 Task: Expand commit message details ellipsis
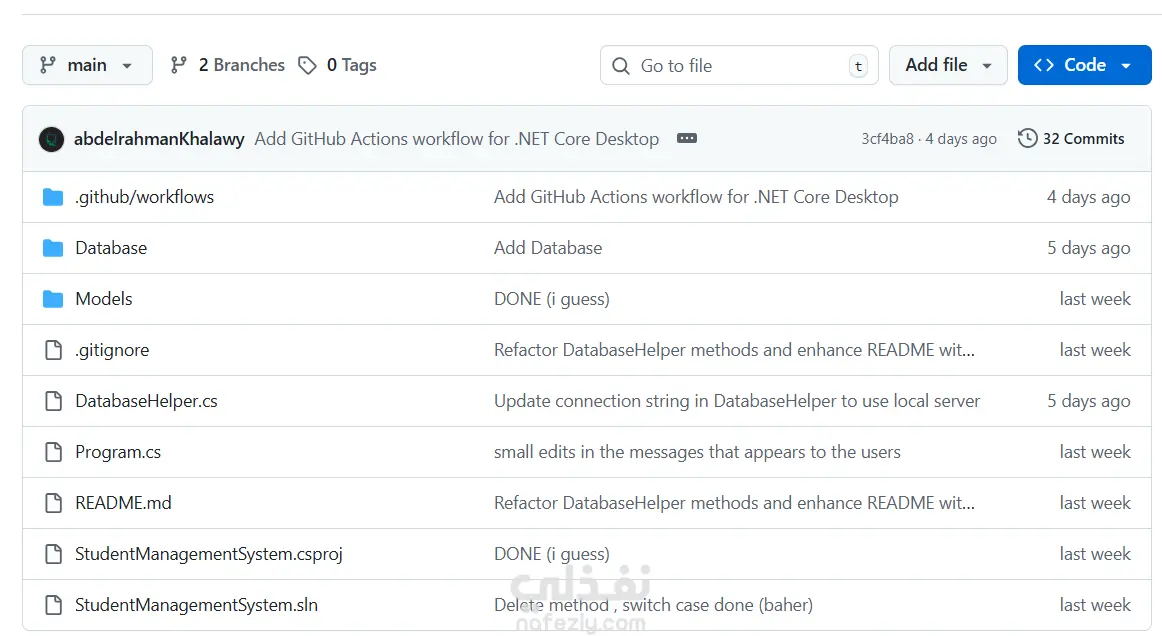[x=686, y=139]
